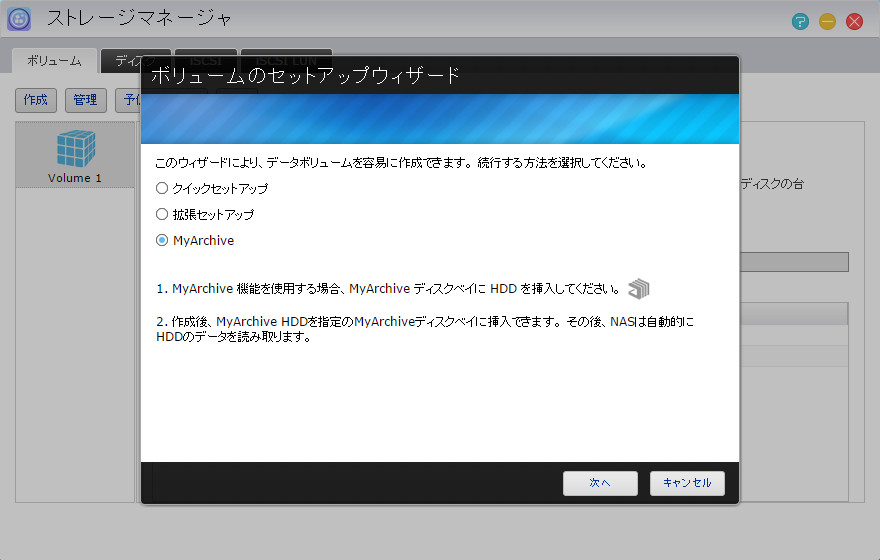Click the Volume 1 label text
The width and height of the screenshot is (880, 560).
(x=75, y=178)
